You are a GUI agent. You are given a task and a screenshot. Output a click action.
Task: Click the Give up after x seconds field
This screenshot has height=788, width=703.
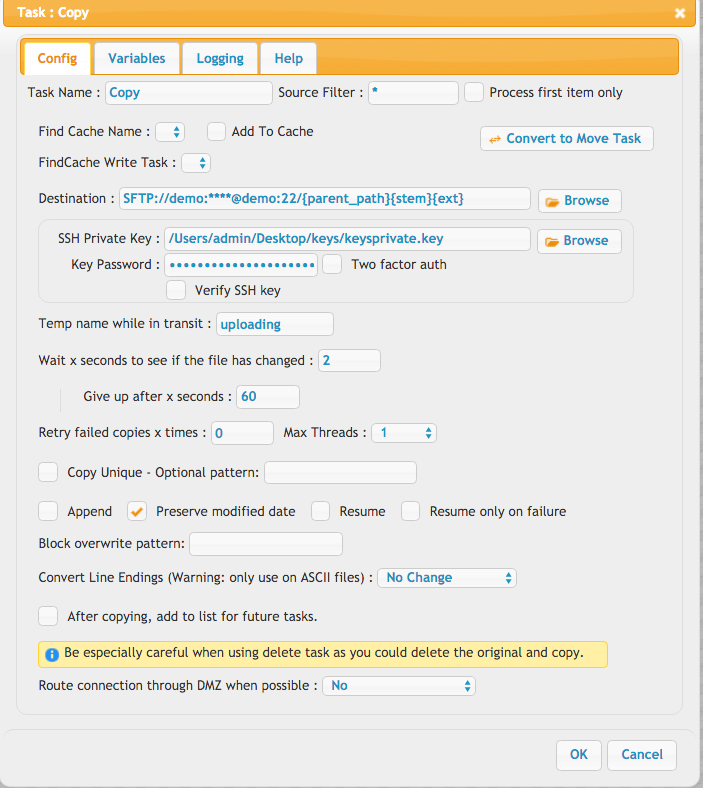point(268,397)
